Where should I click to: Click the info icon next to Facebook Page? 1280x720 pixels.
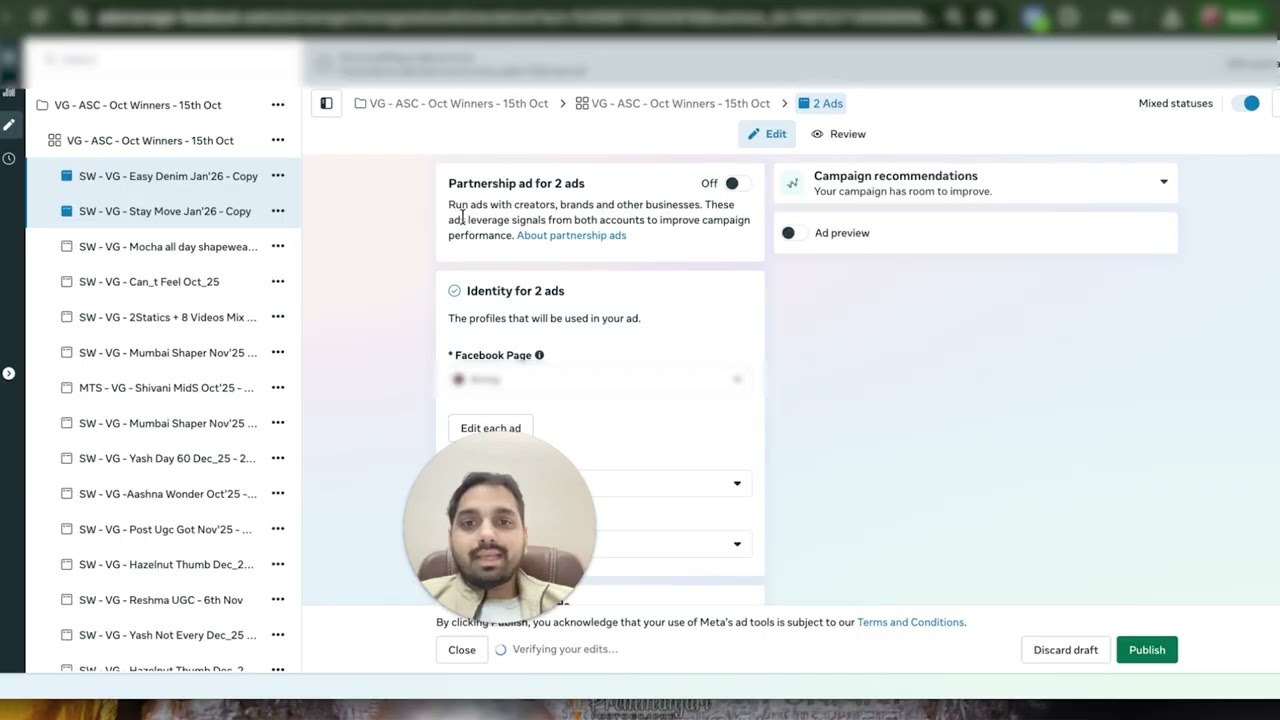click(x=539, y=355)
